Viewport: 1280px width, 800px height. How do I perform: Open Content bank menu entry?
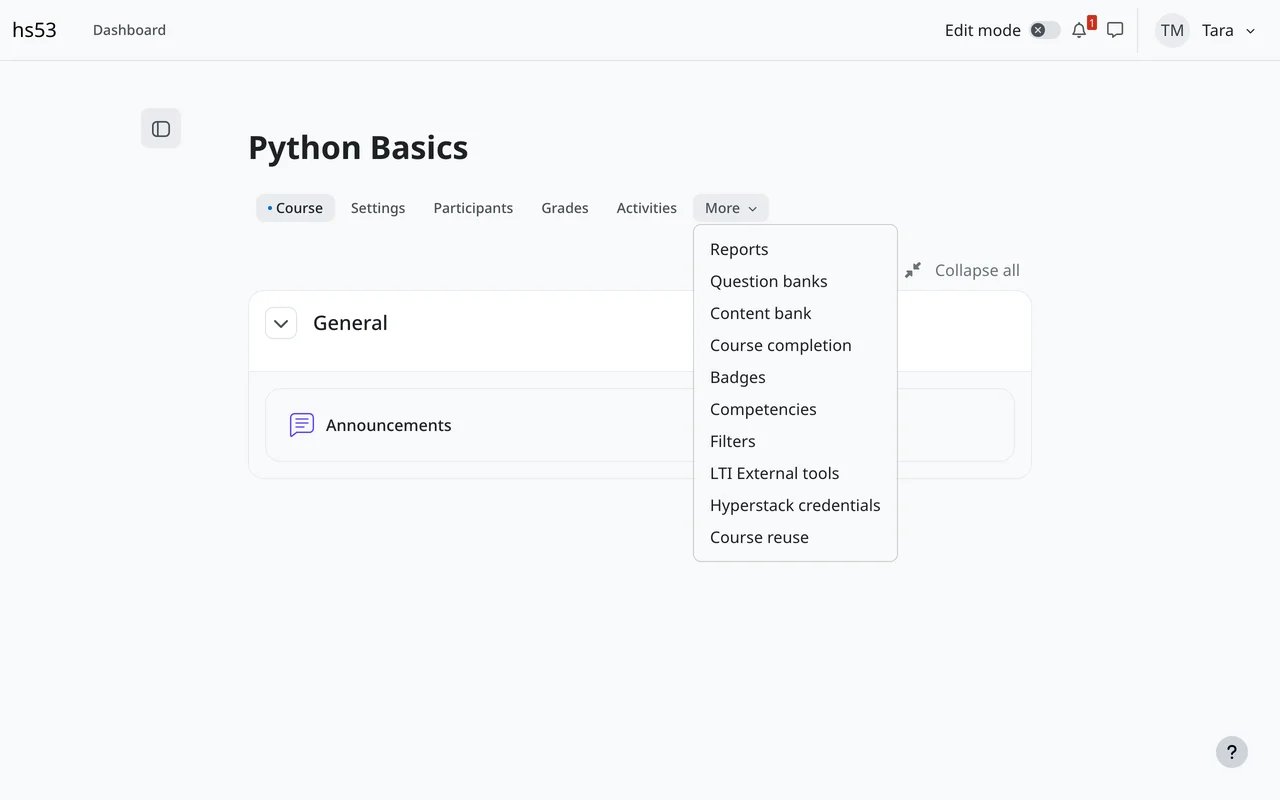[795, 313]
